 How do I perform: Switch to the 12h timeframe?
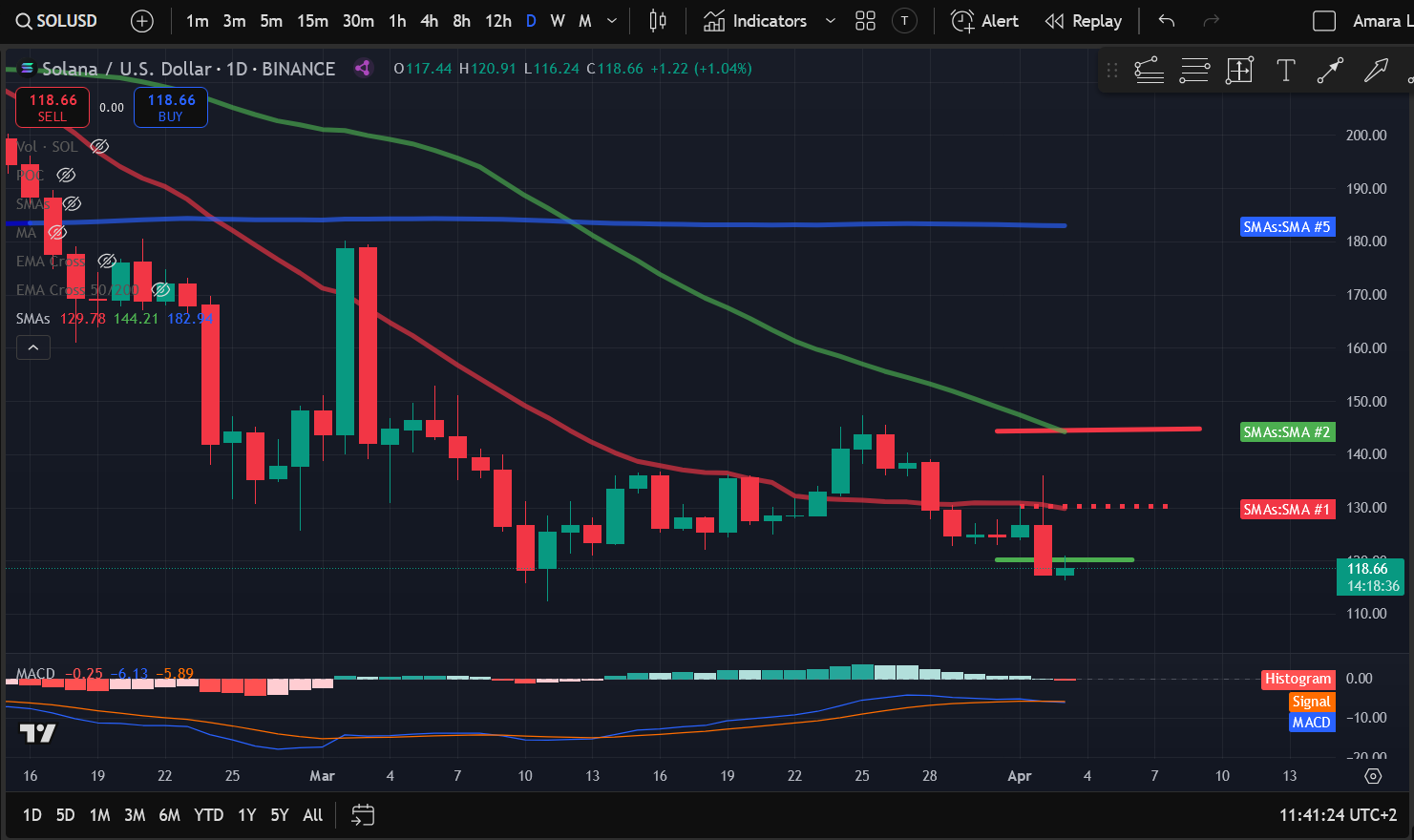[x=498, y=21]
